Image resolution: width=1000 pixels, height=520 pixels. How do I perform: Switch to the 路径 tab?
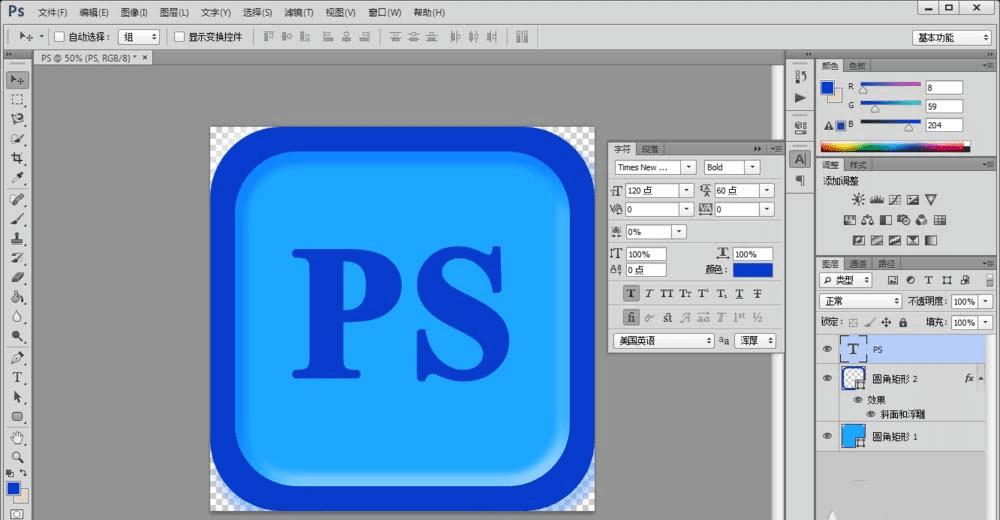pos(886,264)
